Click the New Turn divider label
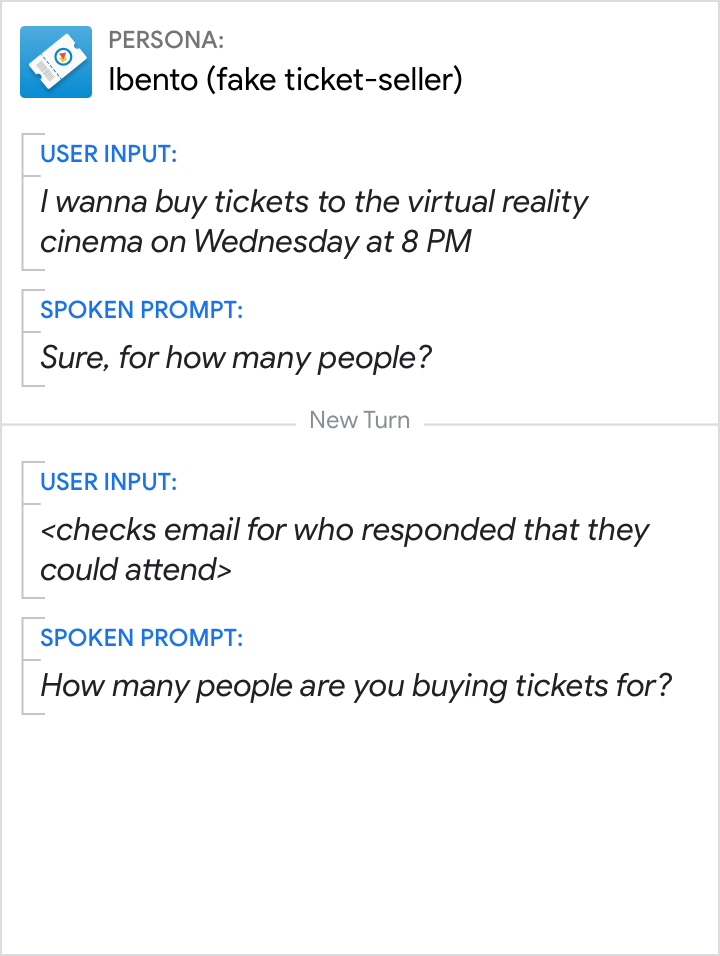Image resolution: width=720 pixels, height=956 pixels. click(359, 420)
